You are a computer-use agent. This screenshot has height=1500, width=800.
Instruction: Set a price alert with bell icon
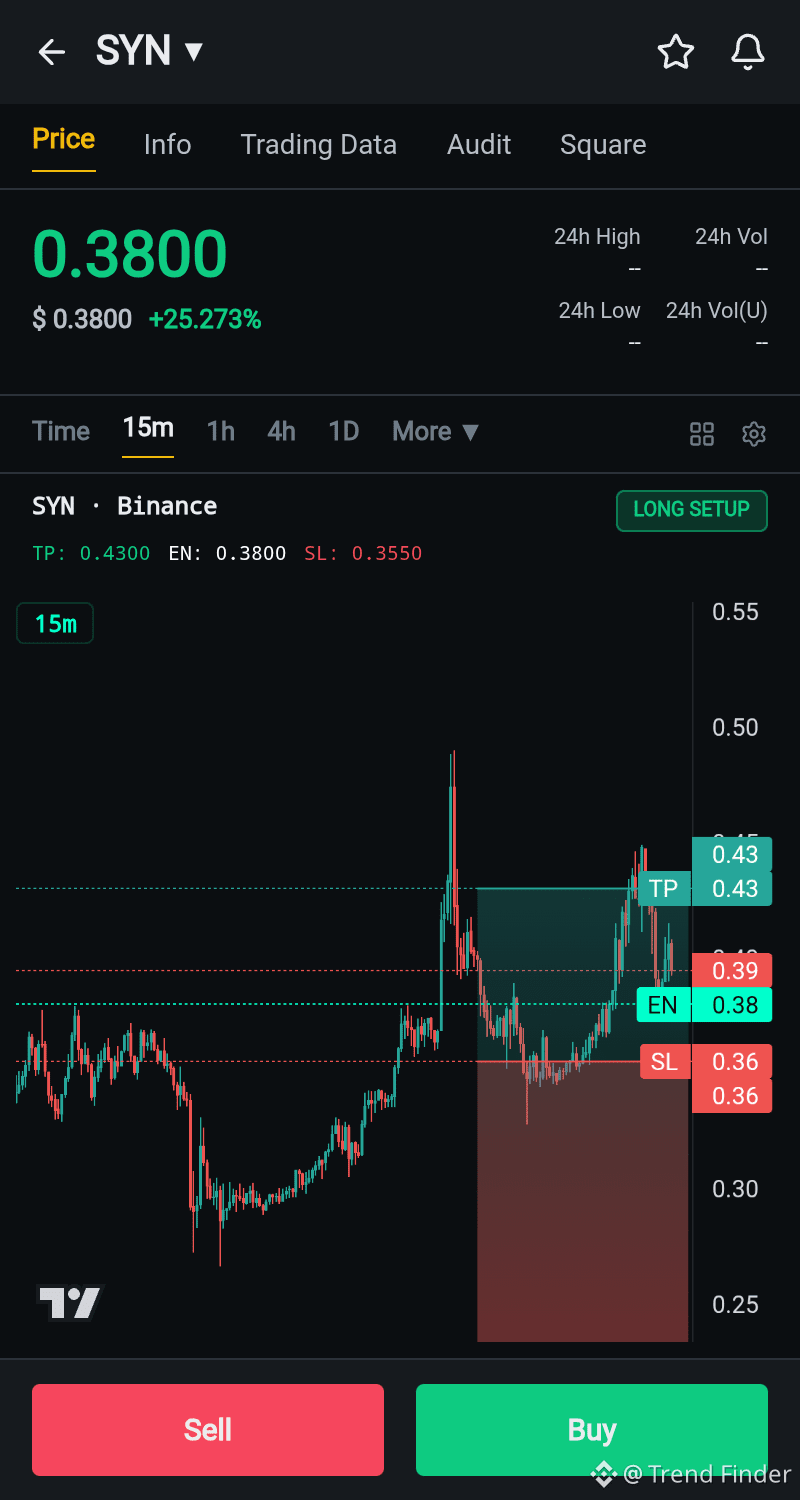(x=748, y=52)
